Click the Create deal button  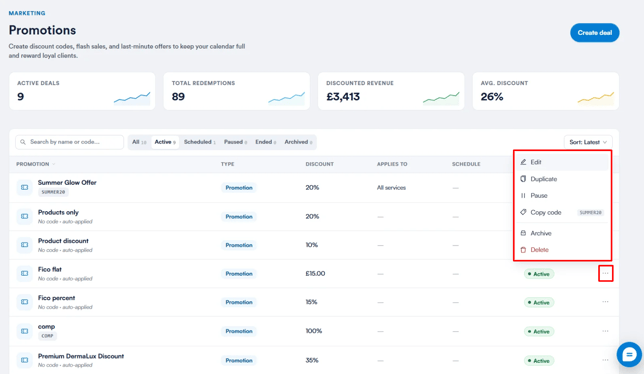[594, 32]
